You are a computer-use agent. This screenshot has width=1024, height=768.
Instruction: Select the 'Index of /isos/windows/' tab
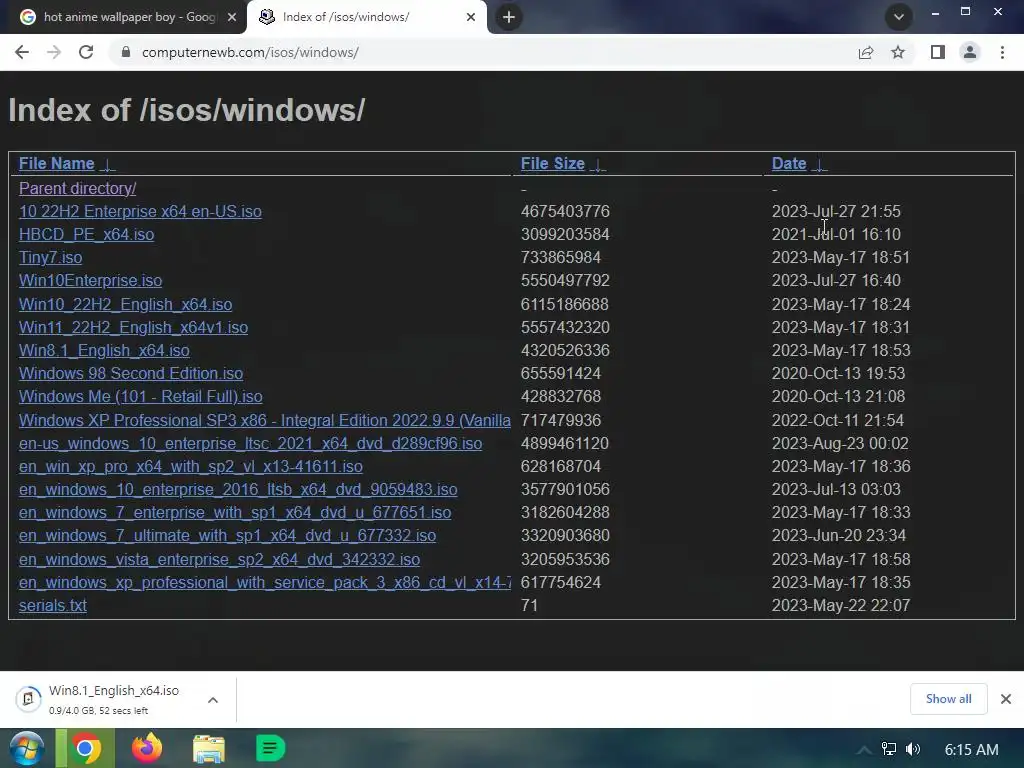tap(367, 17)
